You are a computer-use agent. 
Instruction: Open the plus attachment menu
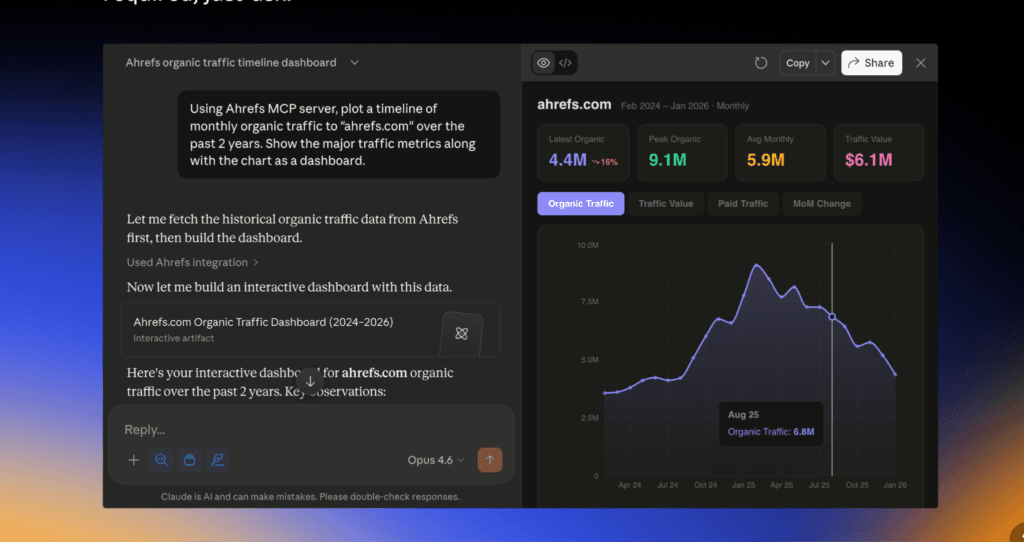(x=134, y=460)
